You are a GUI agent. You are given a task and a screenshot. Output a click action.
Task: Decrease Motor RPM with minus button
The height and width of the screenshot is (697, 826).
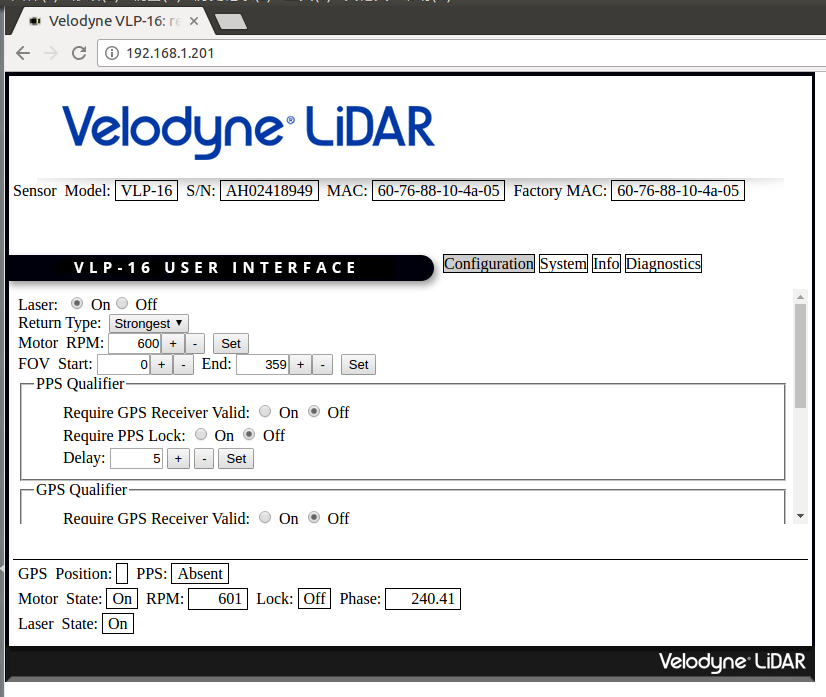pyautogui.click(x=195, y=343)
